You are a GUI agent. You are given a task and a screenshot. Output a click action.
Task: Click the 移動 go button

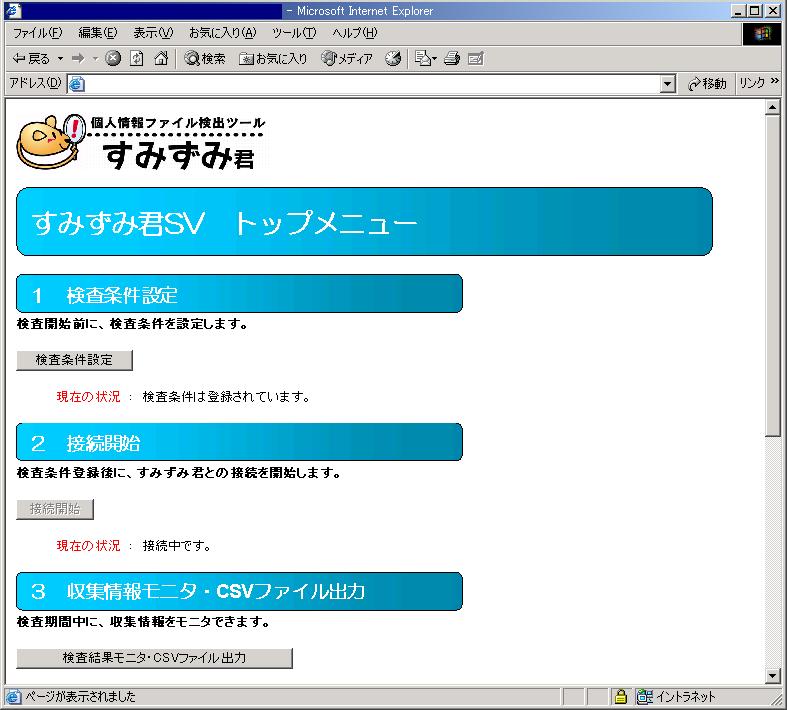point(707,84)
